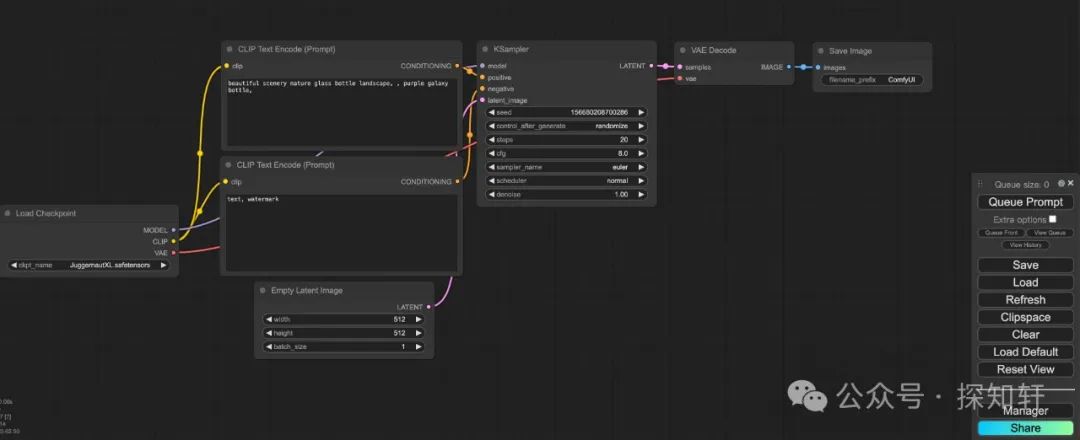Increase batch_size with its right arrow

click(x=418, y=347)
